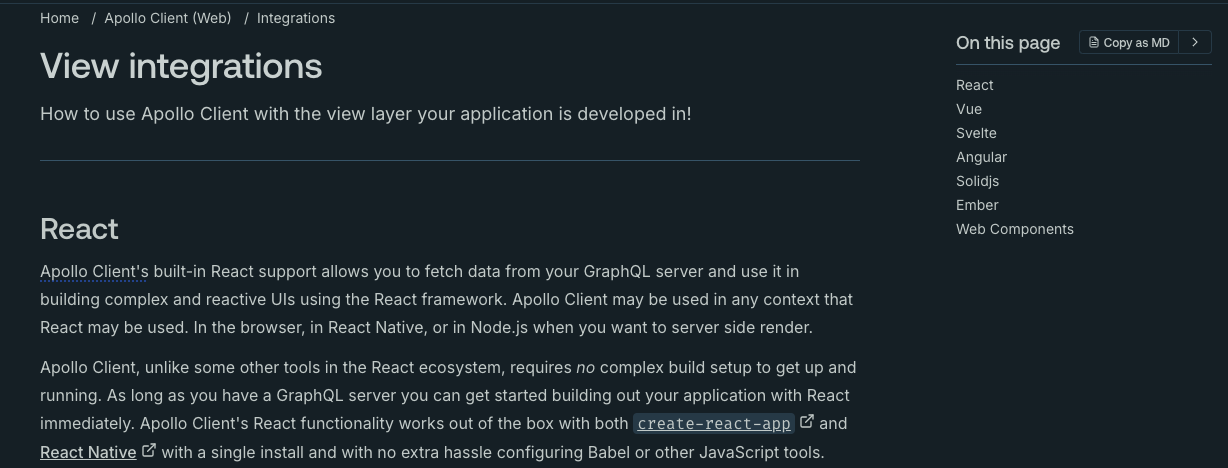
Task: Go to Home breadcrumb link
Action: (x=59, y=18)
